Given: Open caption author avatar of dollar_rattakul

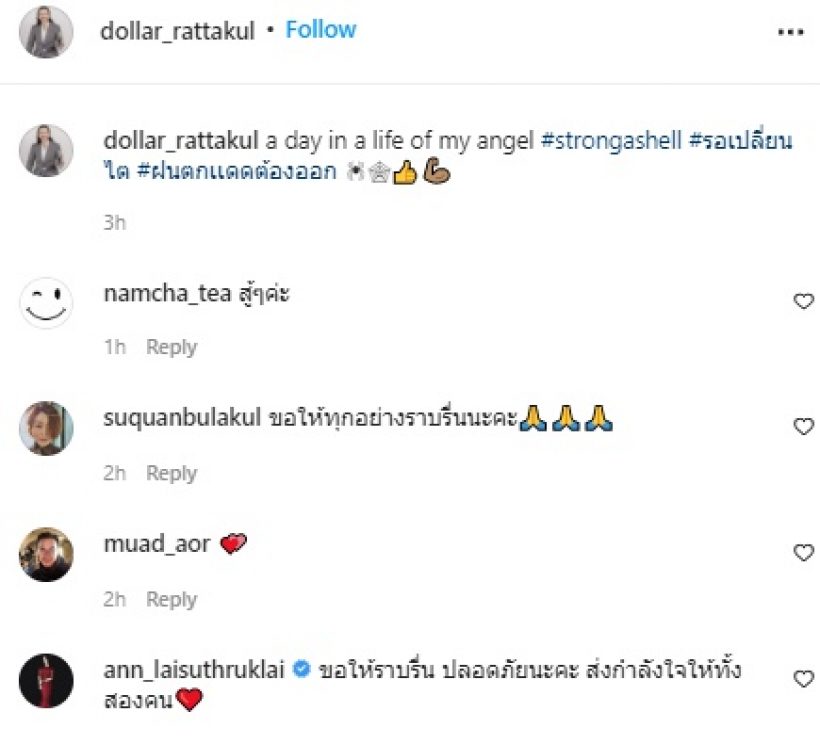Looking at the screenshot, I should tap(46, 151).
